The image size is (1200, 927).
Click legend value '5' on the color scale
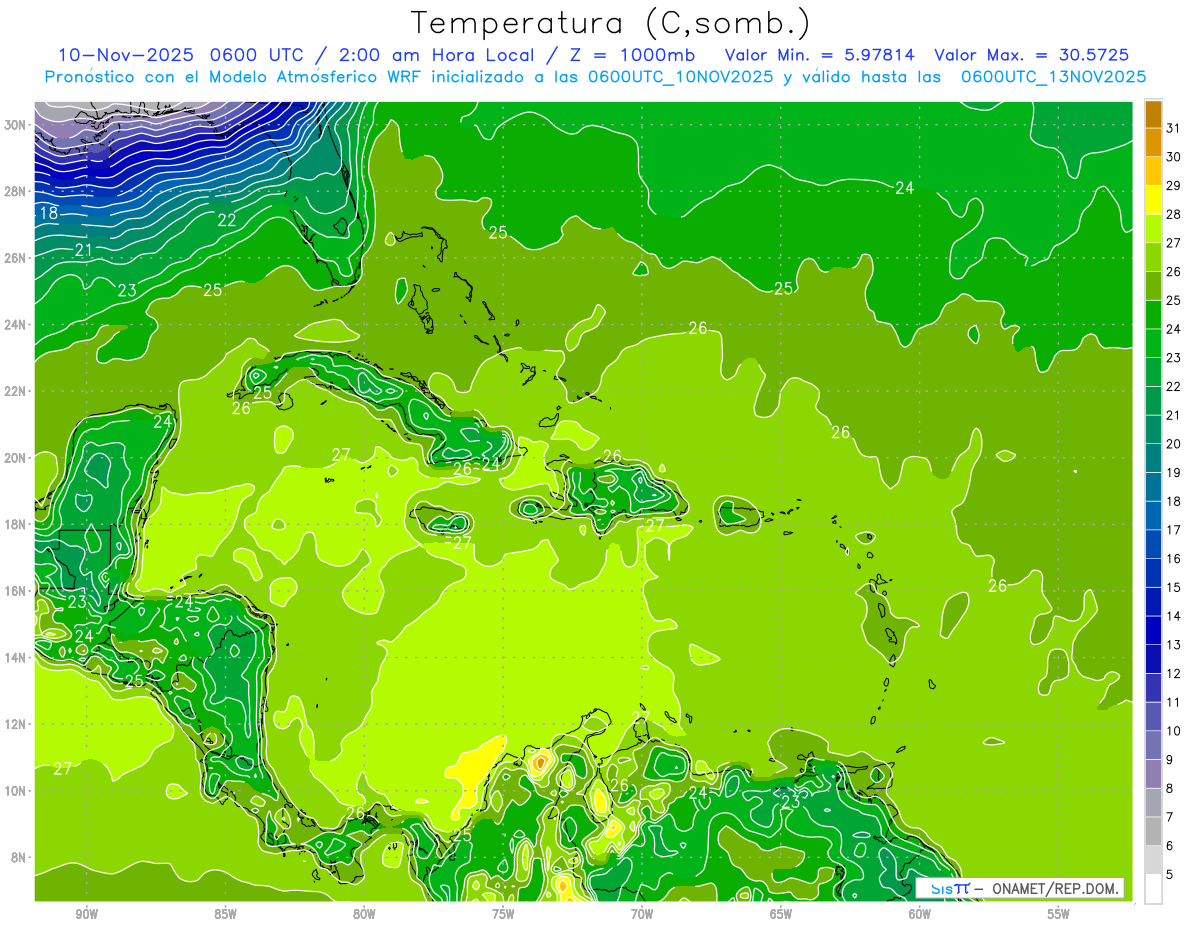1171,874
